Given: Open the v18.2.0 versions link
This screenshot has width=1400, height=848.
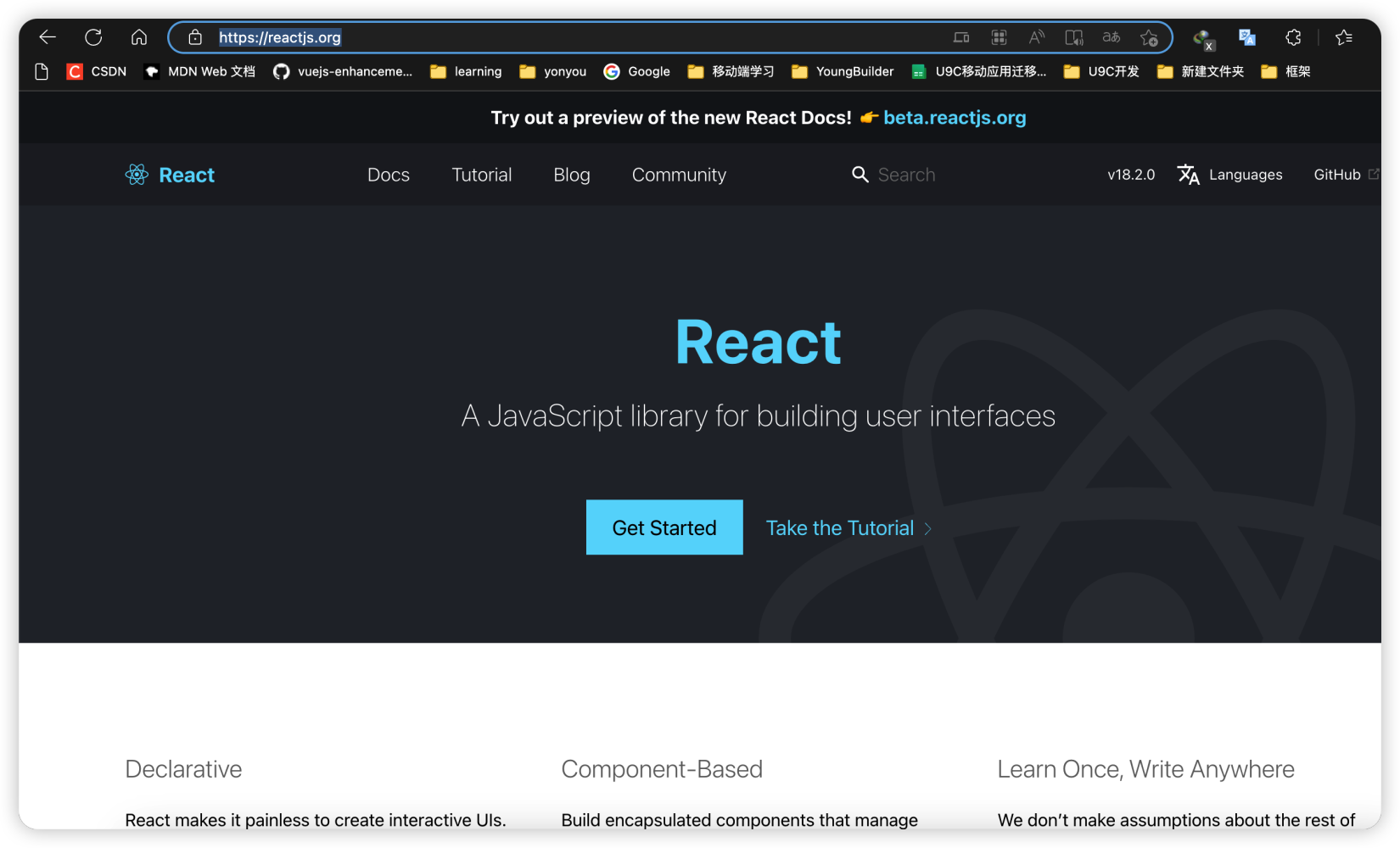Looking at the screenshot, I should 1131,175.
